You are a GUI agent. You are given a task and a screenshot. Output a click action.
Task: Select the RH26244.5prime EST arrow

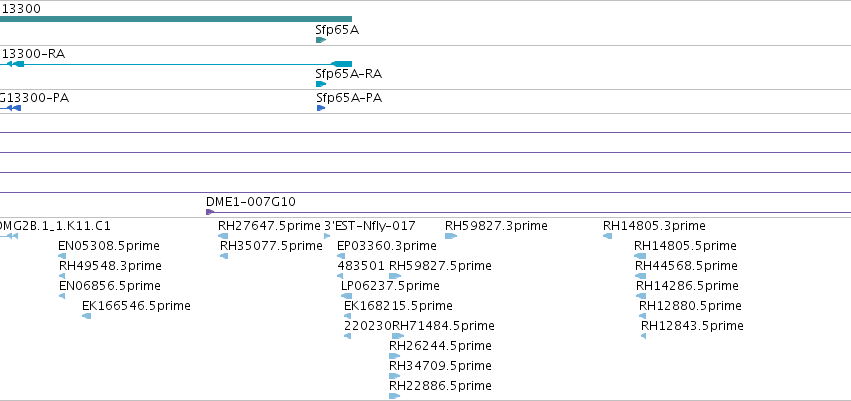click(395, 356)
